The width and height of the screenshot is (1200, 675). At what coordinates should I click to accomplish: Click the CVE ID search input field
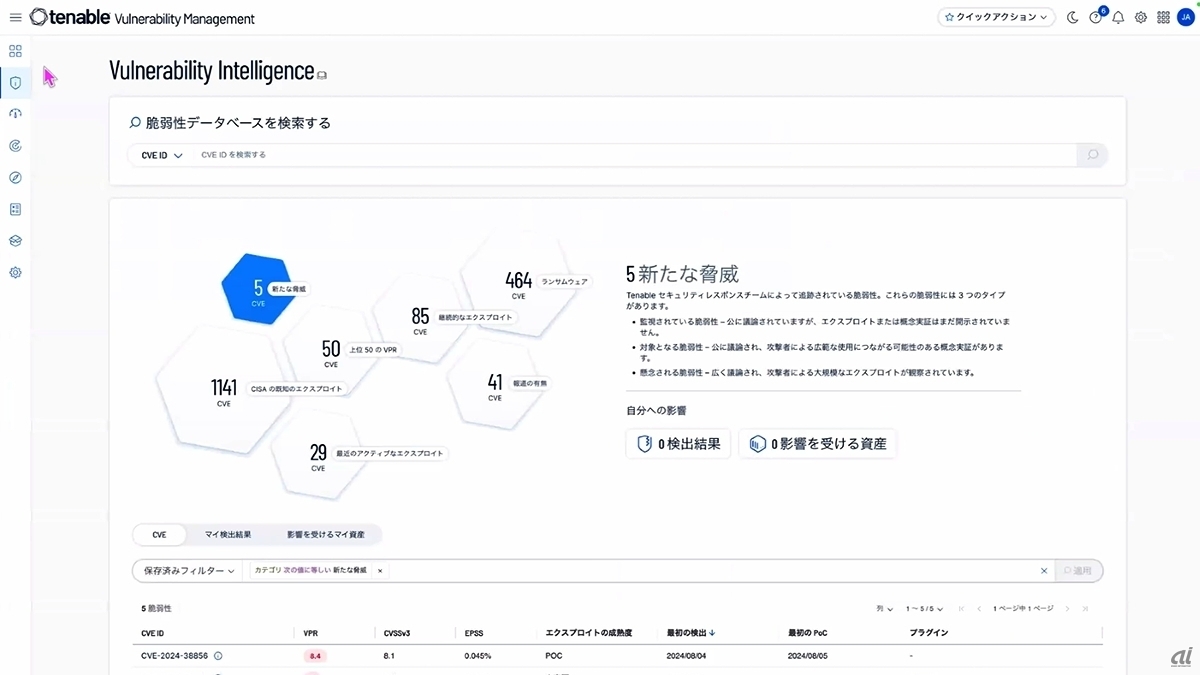pos(630,155)
